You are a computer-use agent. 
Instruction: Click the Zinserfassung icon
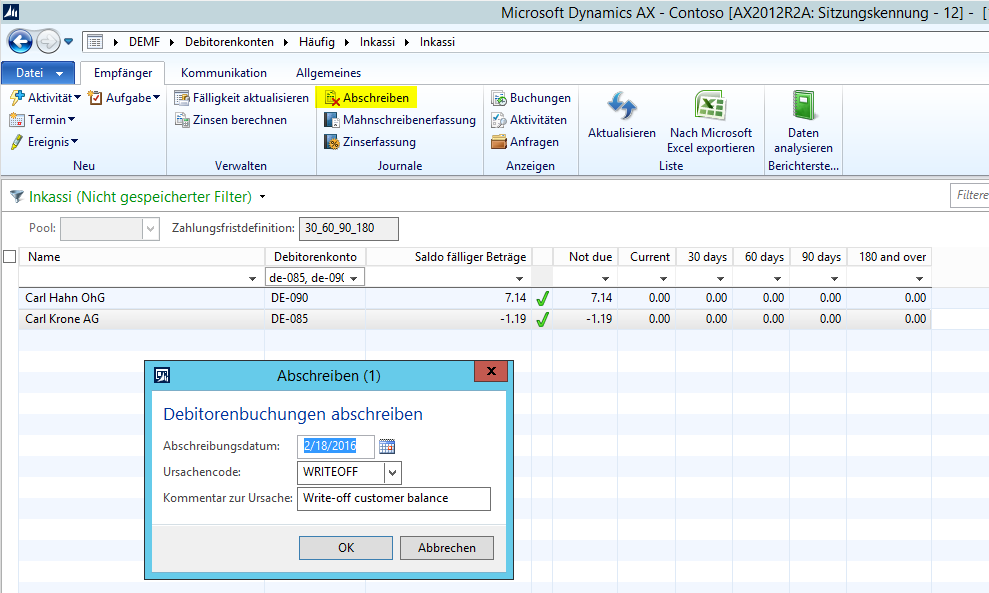pos(332,142)
